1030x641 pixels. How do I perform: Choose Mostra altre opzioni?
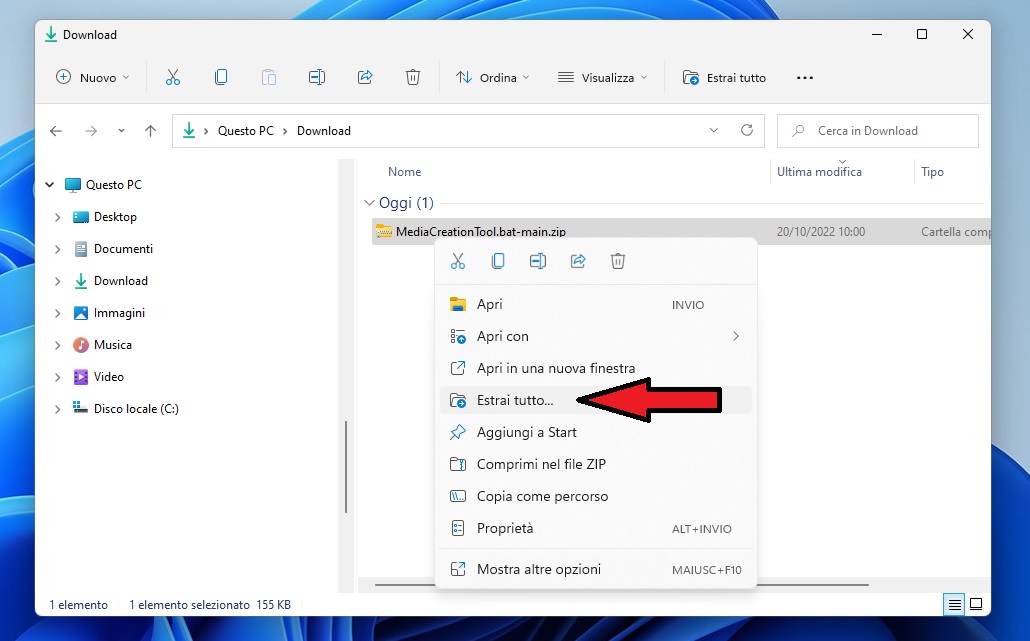click(595, 569)
